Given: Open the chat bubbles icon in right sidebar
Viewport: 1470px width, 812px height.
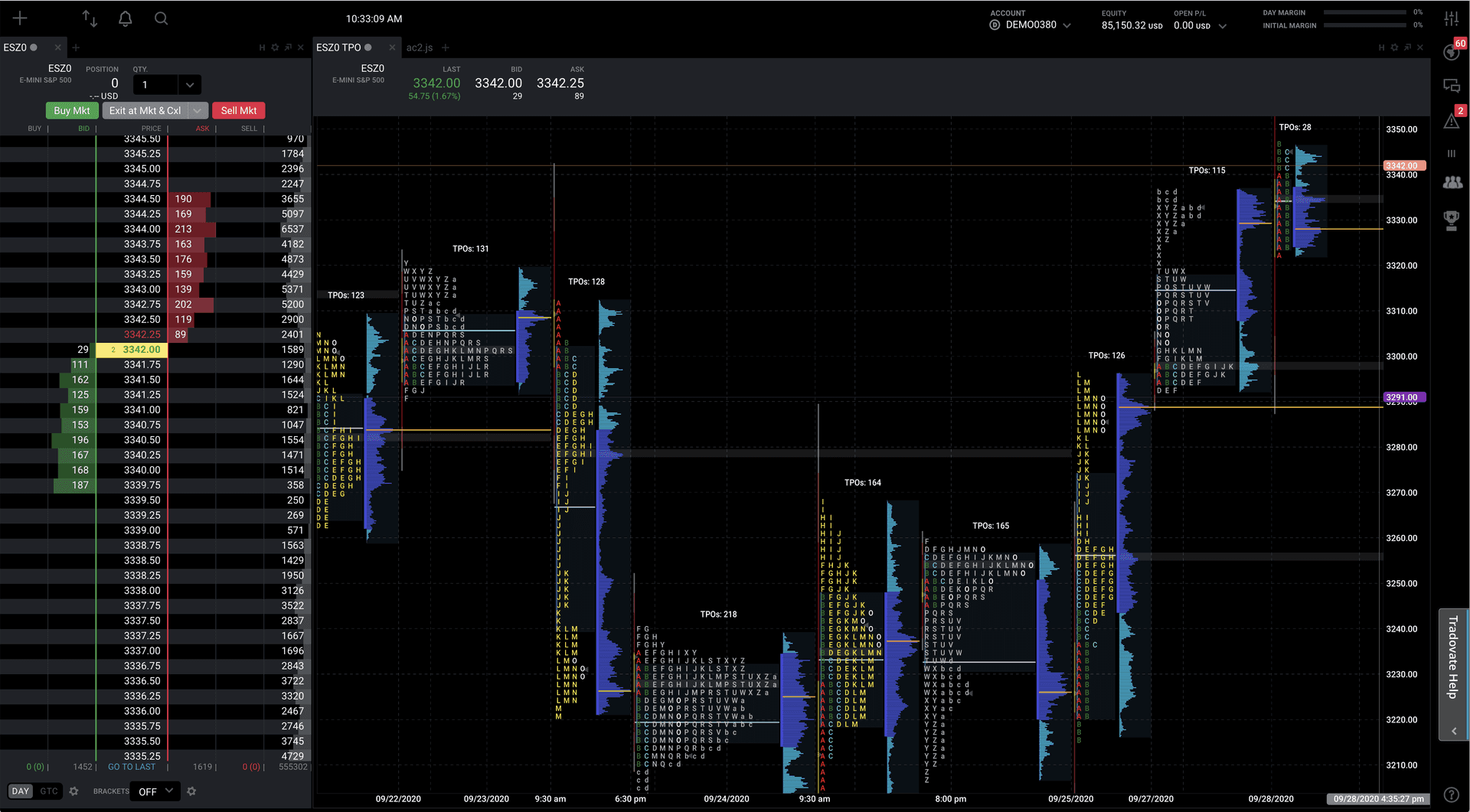Looking at the screenshot, I should (x=1451, y=86).
